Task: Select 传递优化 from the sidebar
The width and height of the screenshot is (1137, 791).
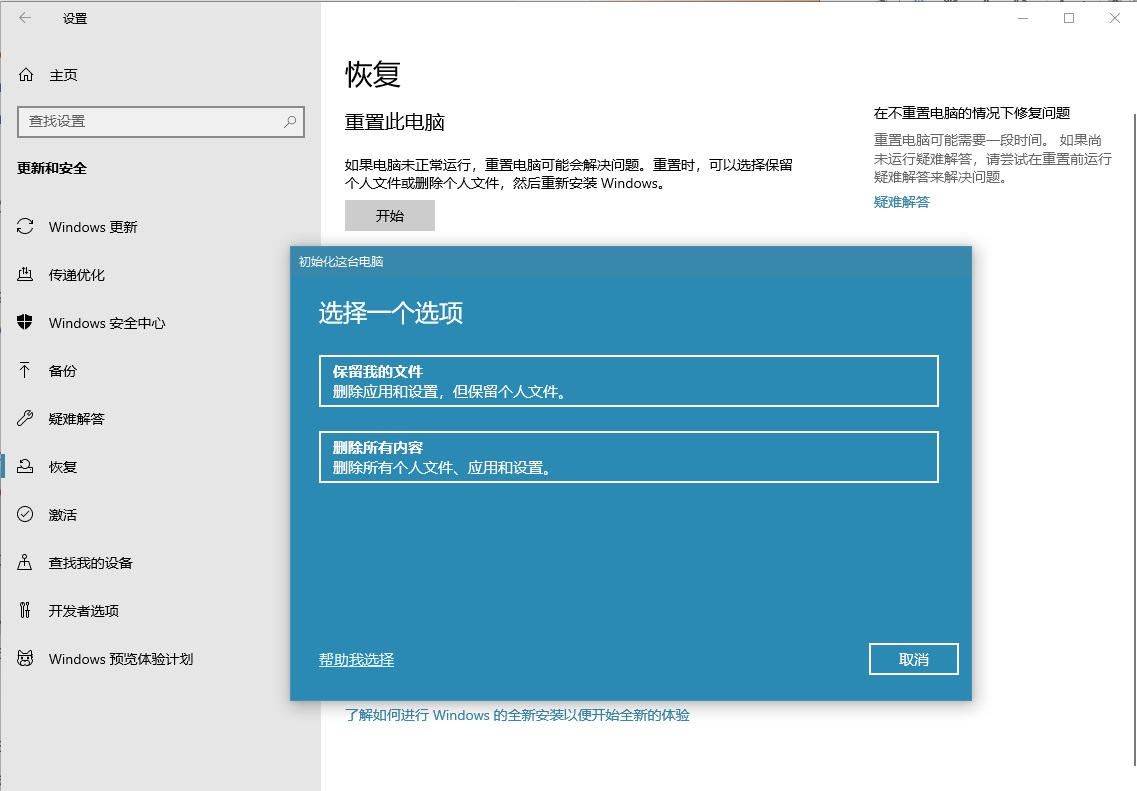Action: [x=81, y=275]
